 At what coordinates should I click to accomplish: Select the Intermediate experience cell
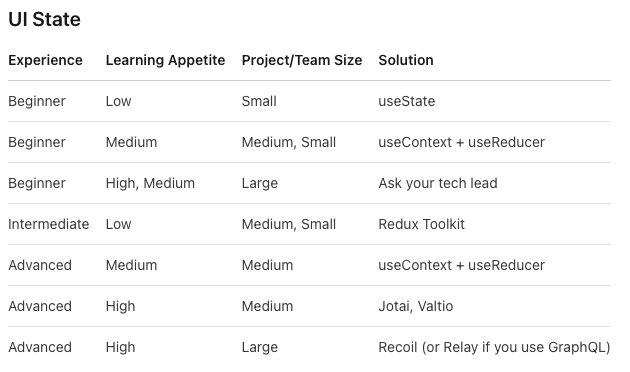[x=49, y=224]
